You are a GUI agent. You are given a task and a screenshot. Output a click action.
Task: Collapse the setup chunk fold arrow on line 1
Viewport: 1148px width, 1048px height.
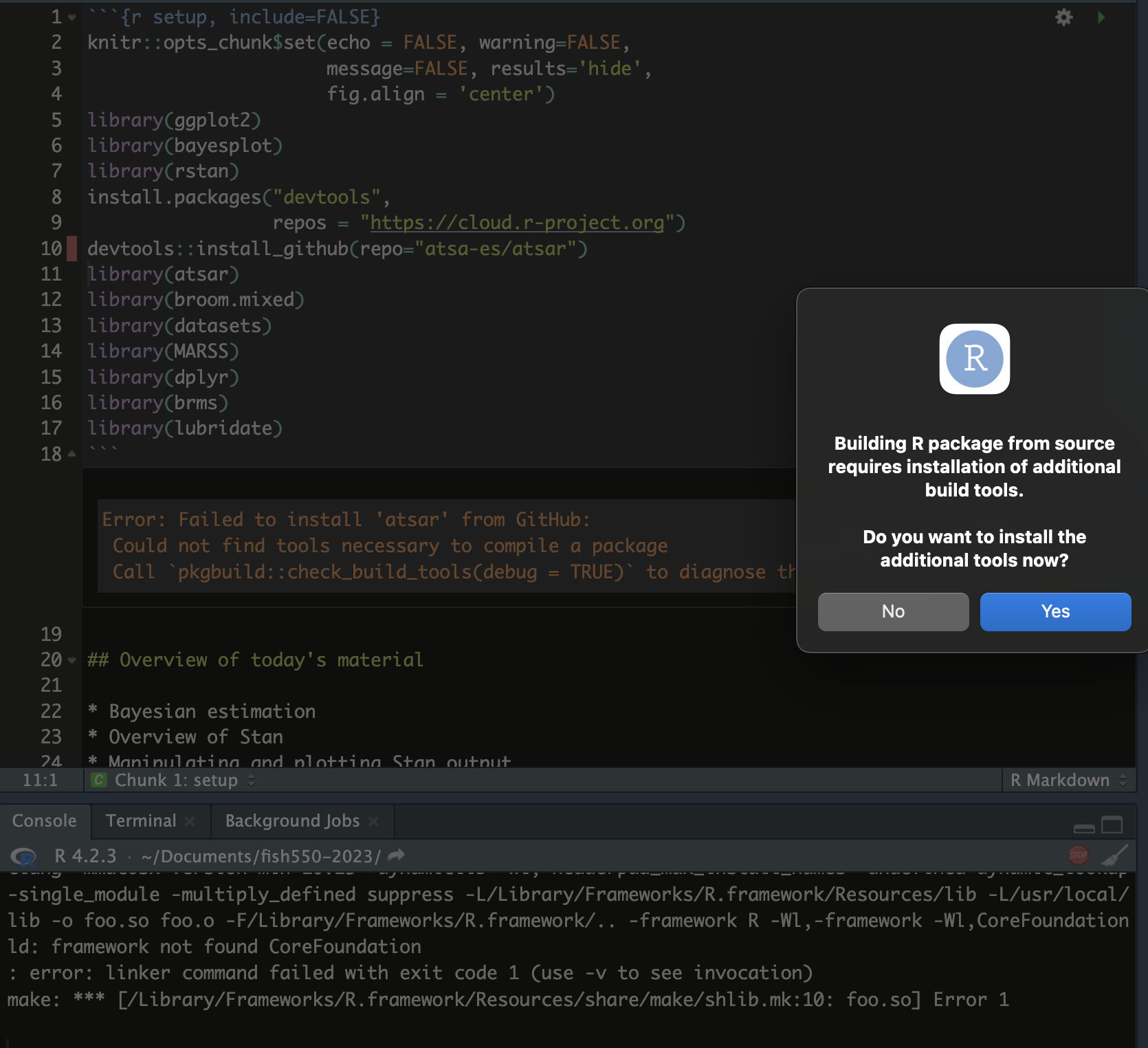coord(71,17)
